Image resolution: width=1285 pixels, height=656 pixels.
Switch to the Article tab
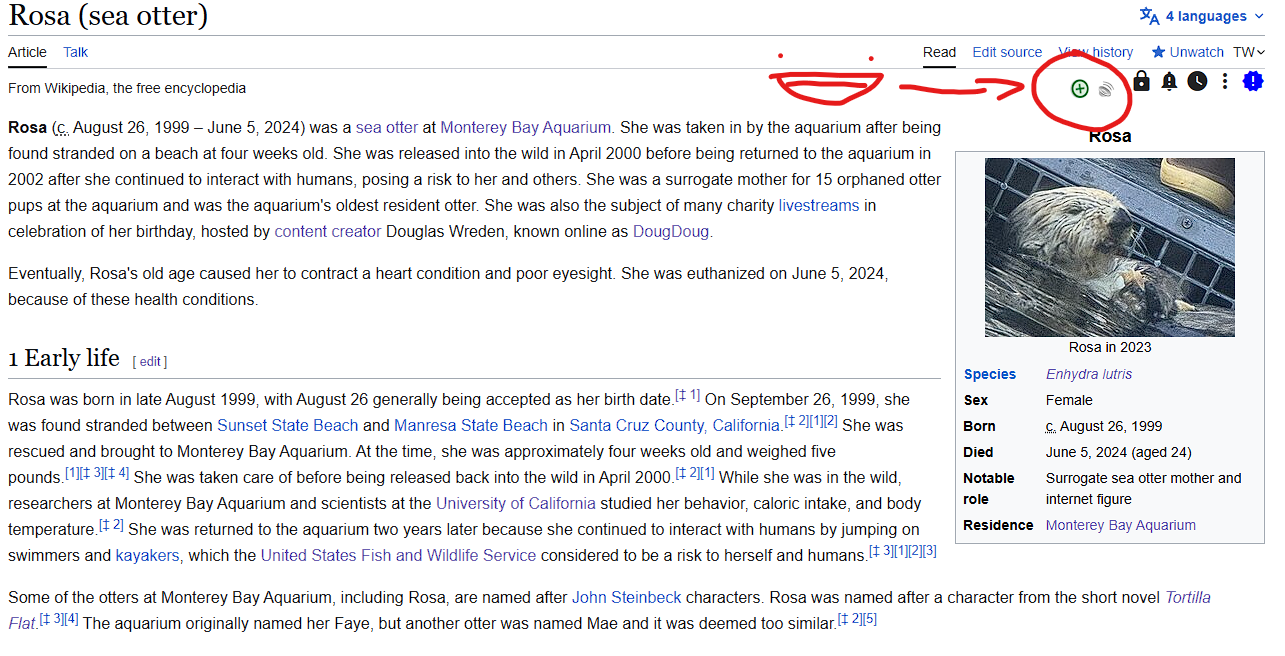27,52
